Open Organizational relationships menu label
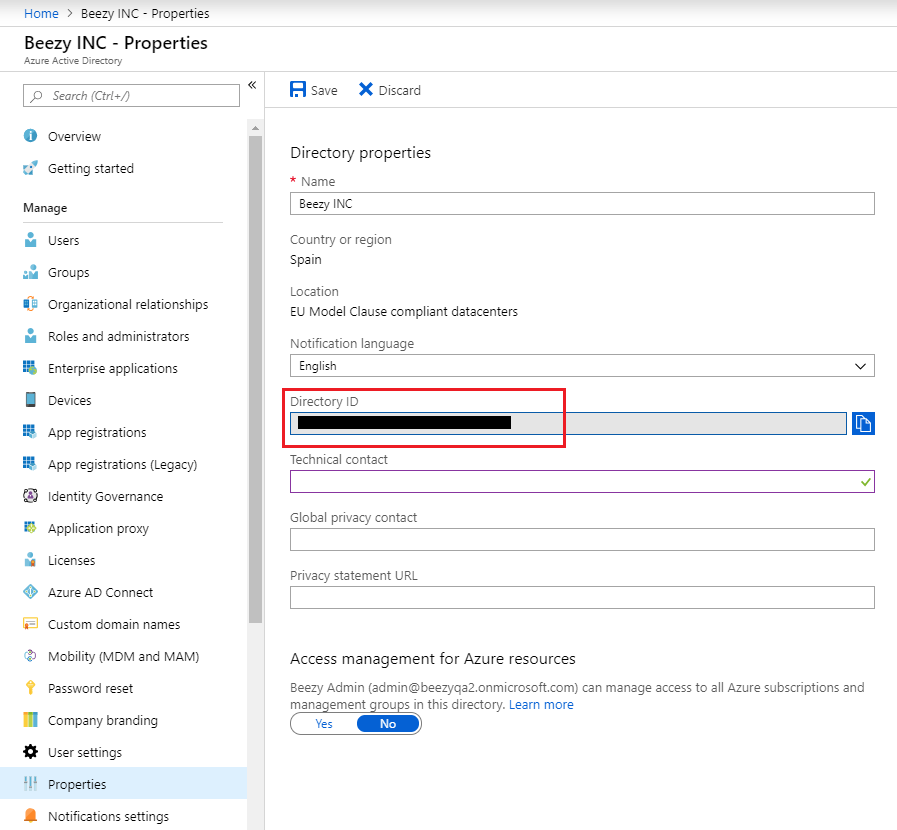 click(128, 304)
